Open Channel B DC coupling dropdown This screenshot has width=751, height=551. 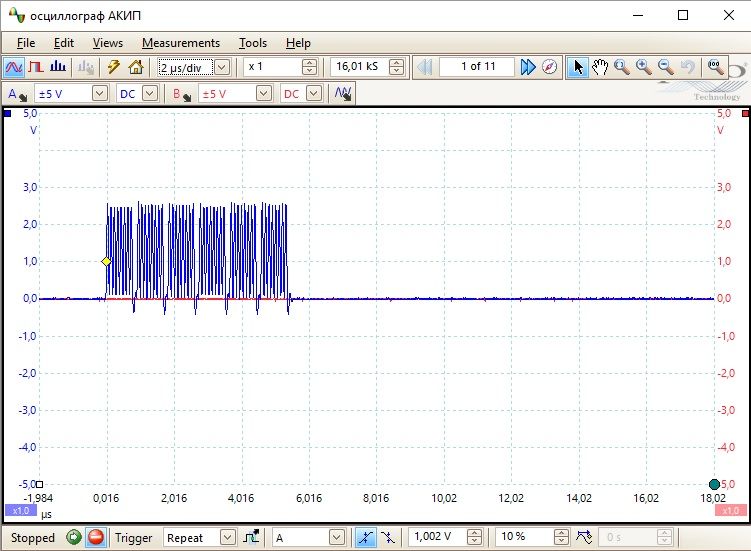point(314,93)
